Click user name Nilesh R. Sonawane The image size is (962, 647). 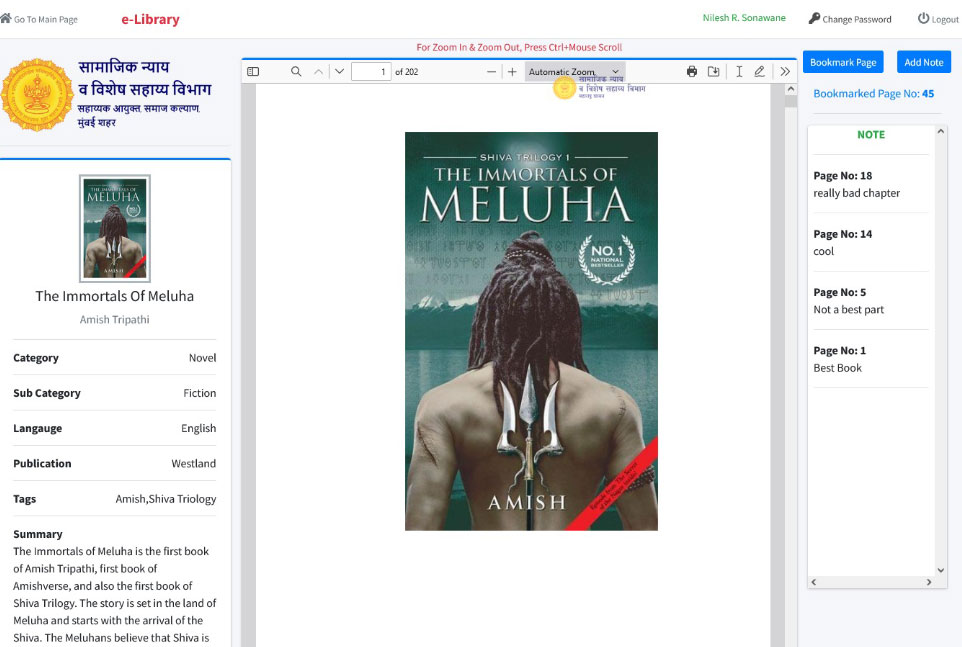click(744, 18)
